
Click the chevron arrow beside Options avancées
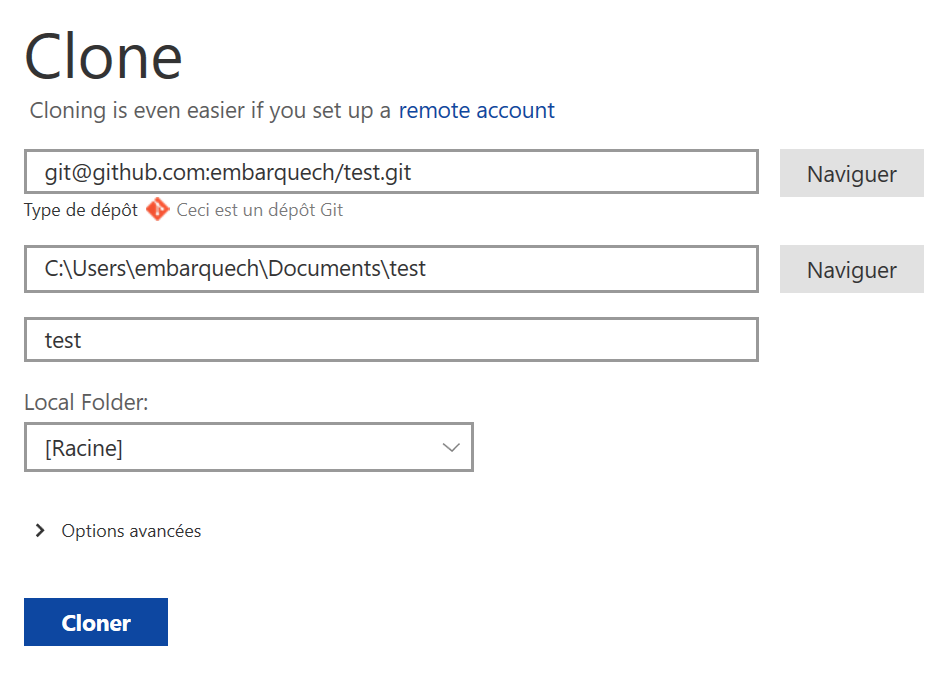point(40,531)
